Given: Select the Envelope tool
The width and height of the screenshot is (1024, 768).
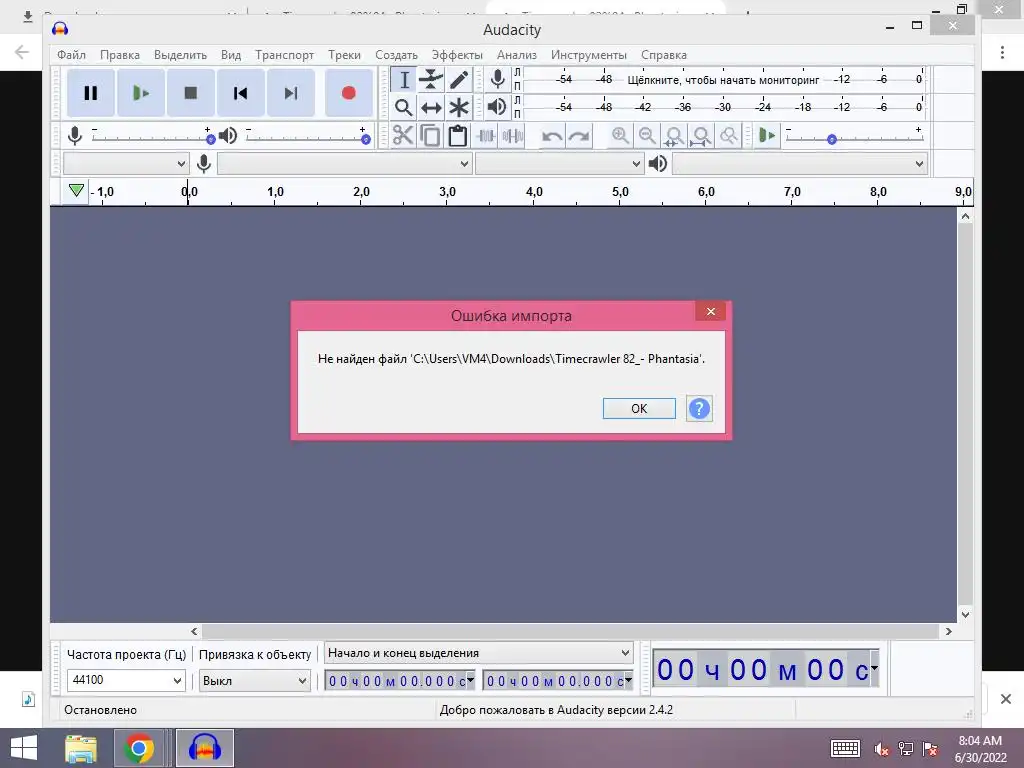Looking at the screenshot, I should [431, 80].
